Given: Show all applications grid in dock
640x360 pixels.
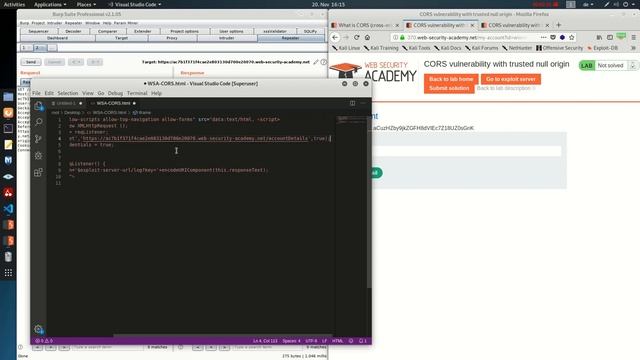Looking at the screenshot, I should 8,273.
